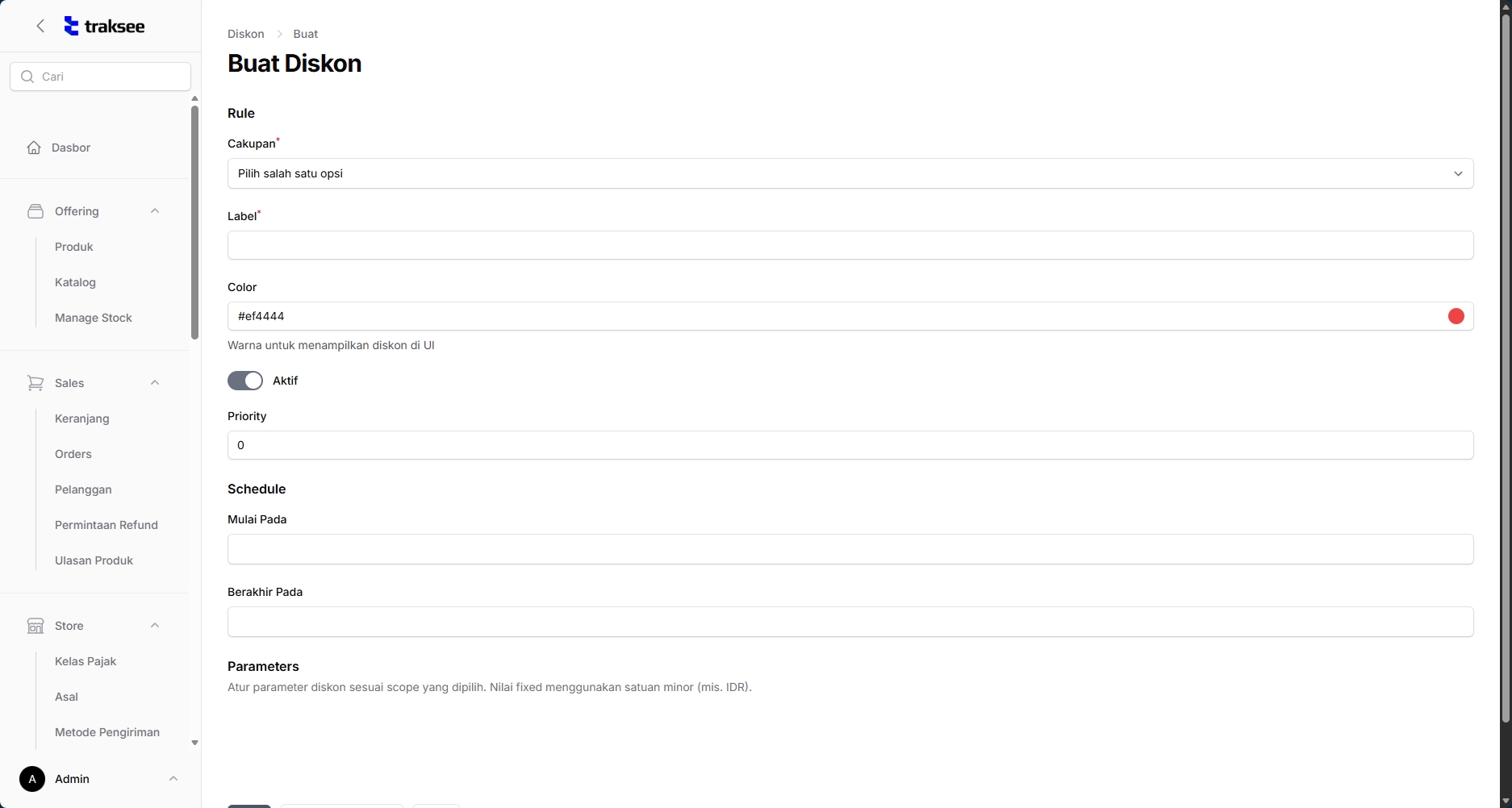
Task: Click the Sales cart icon
Action: 36,383
